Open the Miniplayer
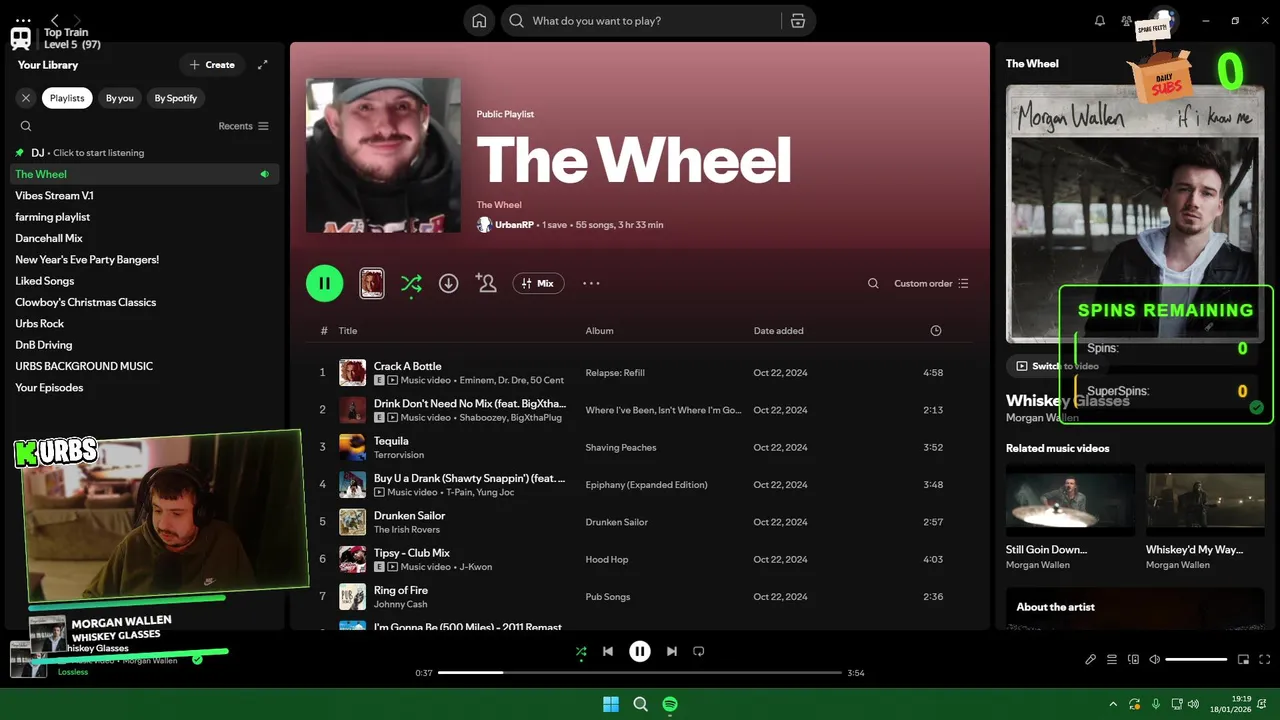Viewport: 1280px width, 720px height. point(1244,660)
